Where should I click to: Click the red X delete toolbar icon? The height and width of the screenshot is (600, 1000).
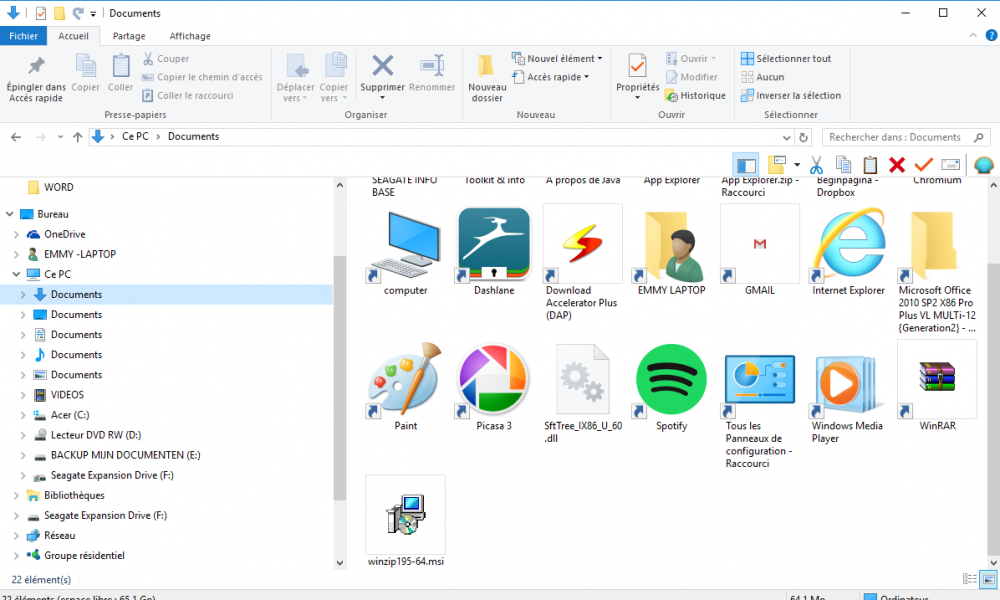pos(897,164)
